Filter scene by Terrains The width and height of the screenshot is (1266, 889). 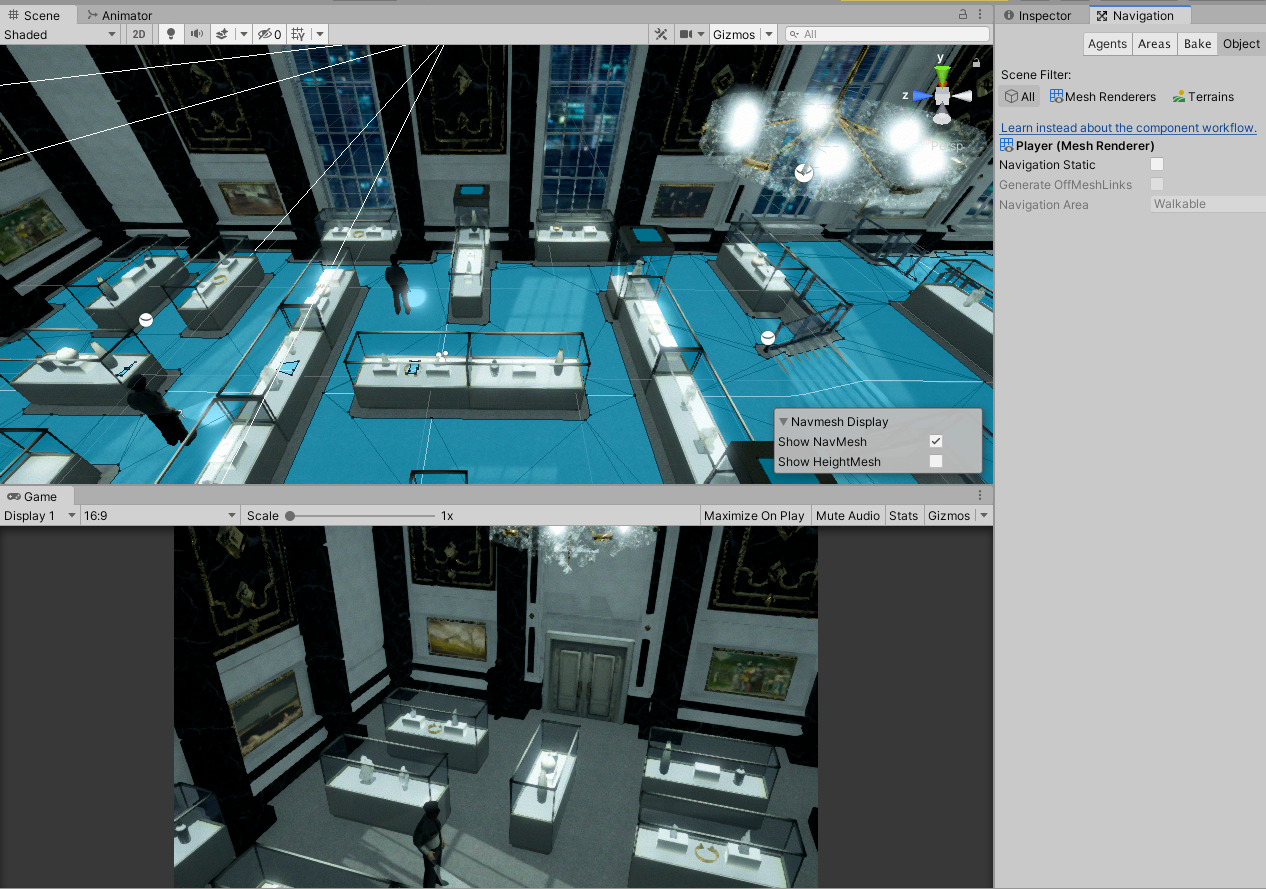(x=1203, y=97)
